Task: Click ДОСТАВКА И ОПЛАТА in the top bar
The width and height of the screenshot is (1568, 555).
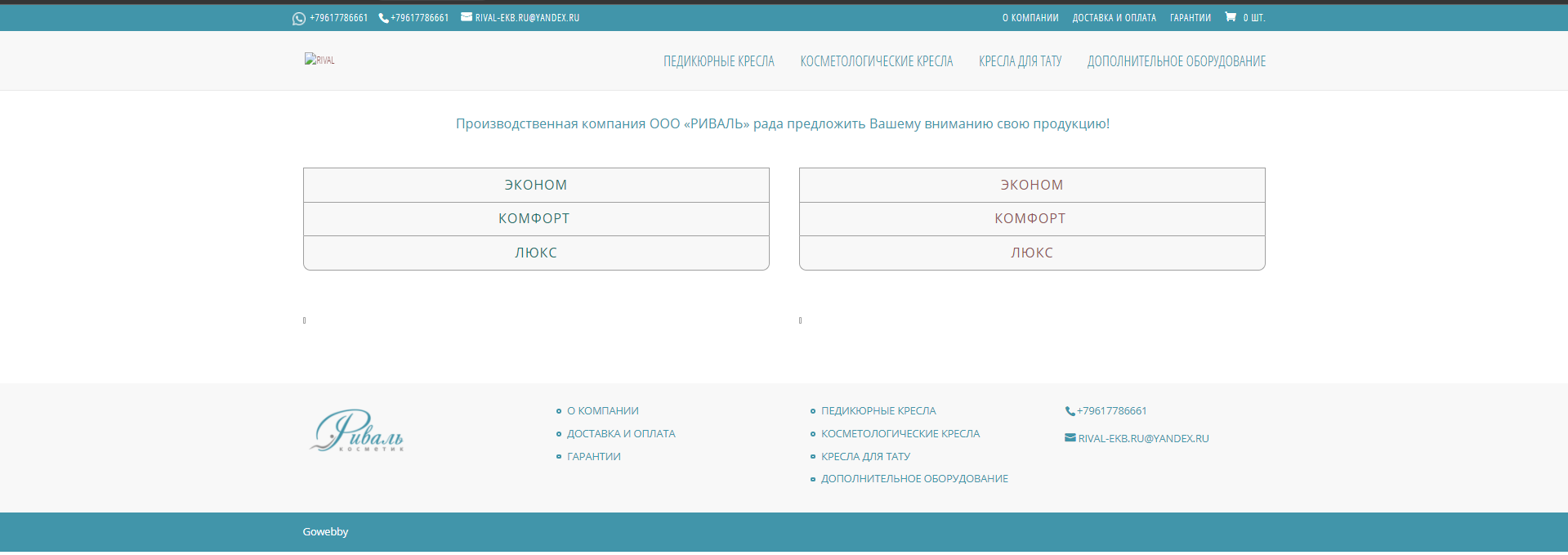Action: [1114, 18]
